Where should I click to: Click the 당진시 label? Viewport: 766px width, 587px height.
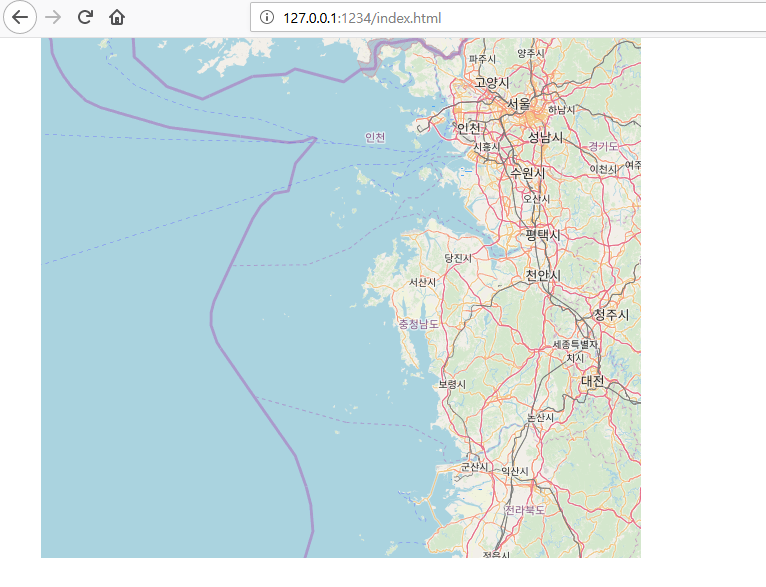coord(458,258)
